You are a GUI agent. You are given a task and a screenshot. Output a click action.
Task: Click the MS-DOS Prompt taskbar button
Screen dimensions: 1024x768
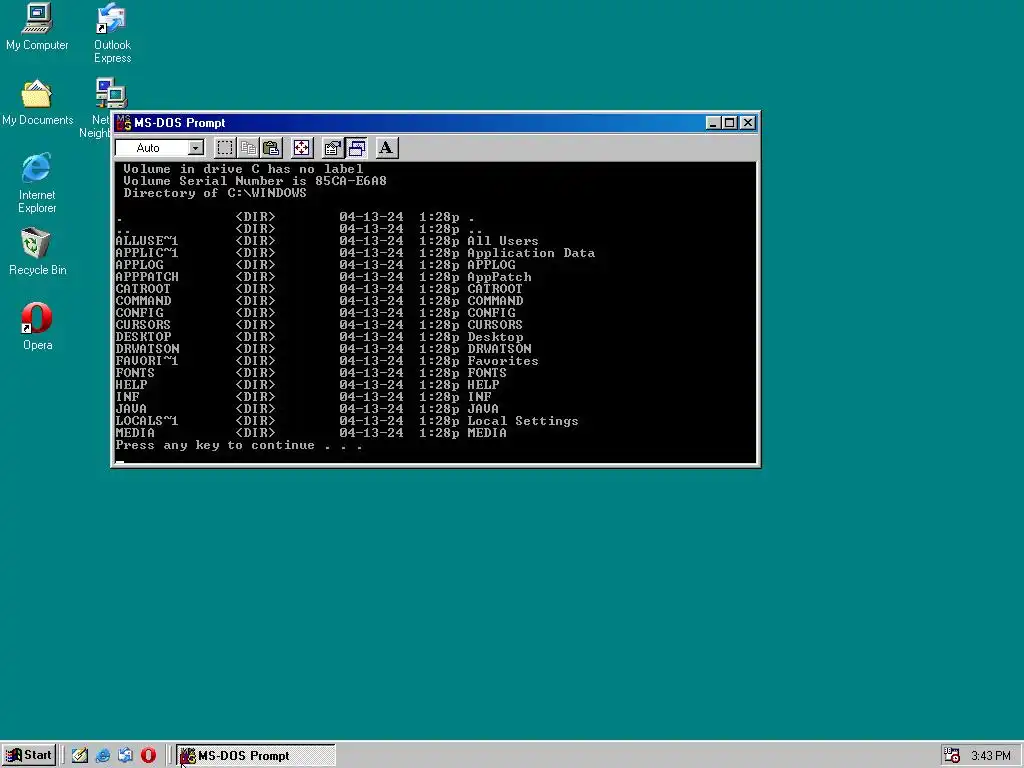click(255, 756)
